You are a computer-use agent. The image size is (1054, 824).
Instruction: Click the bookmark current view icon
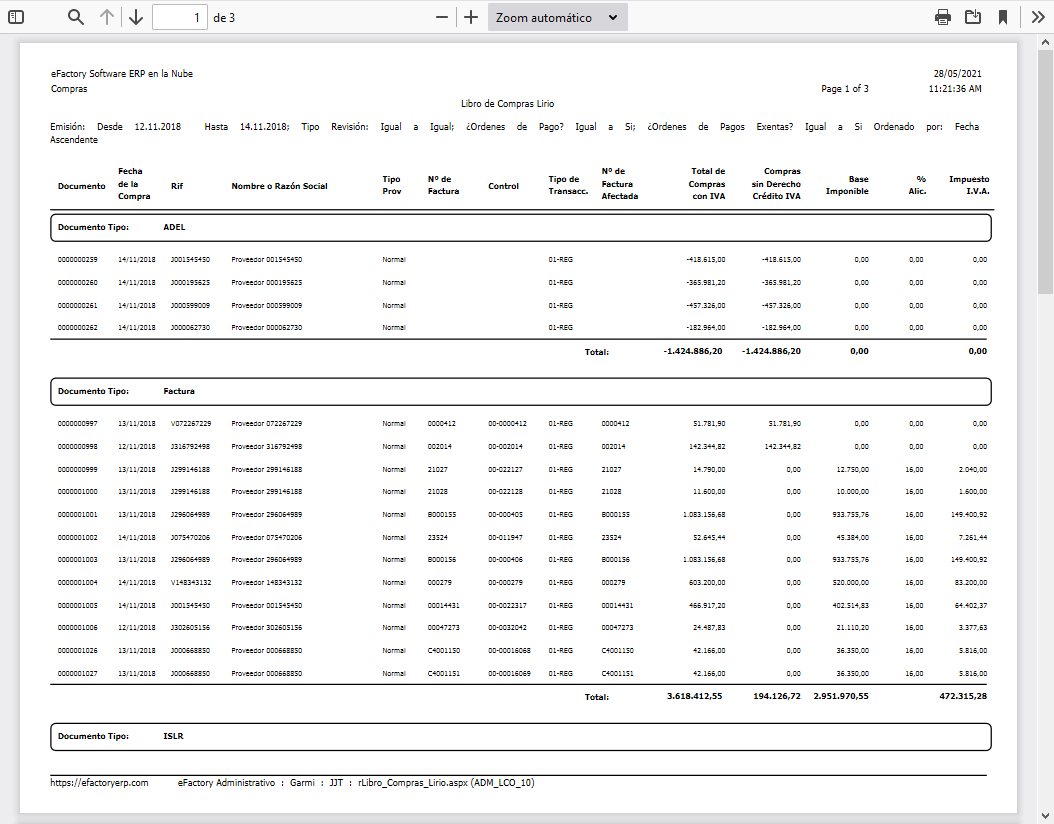tap(1002, 17)
